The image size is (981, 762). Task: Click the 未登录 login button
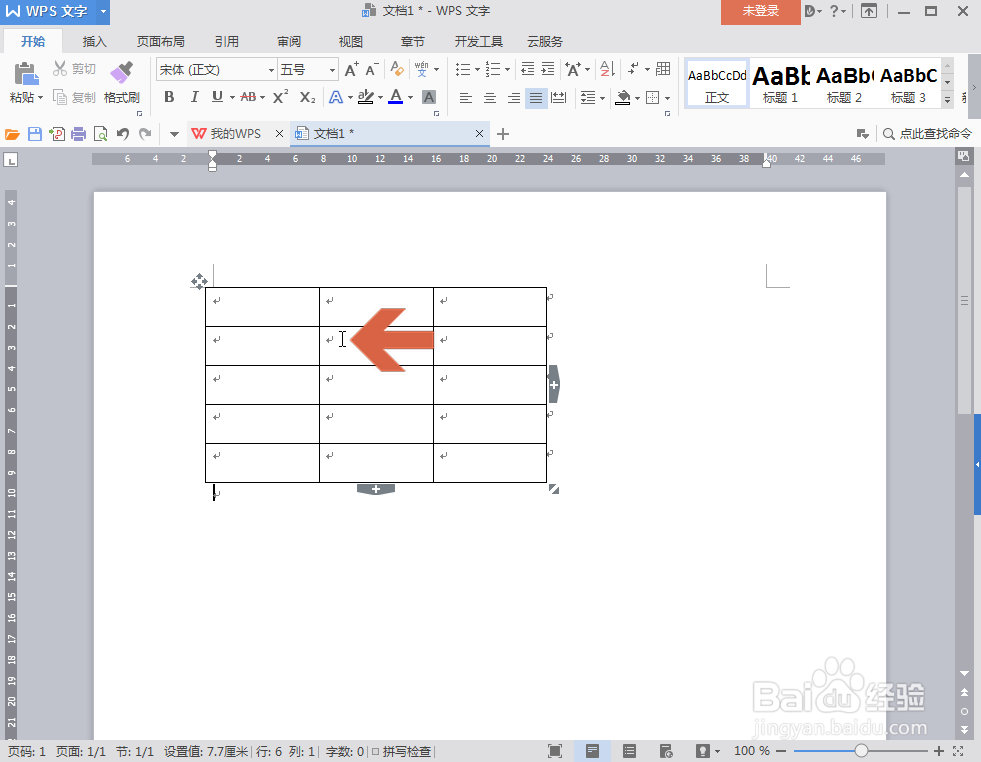pos(761,11)
